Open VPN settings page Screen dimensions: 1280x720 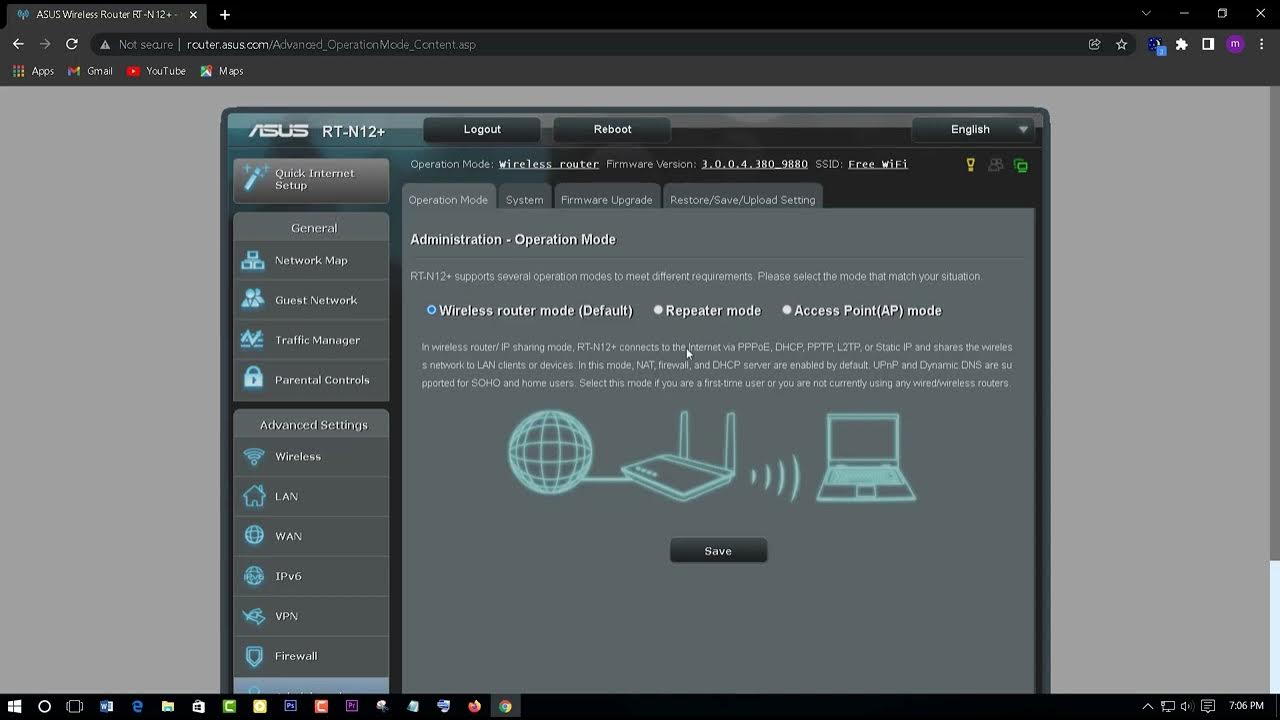click(311, 616)
